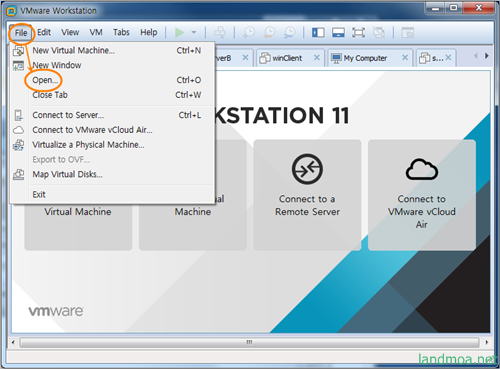Open the VM menu

(96, 32)
